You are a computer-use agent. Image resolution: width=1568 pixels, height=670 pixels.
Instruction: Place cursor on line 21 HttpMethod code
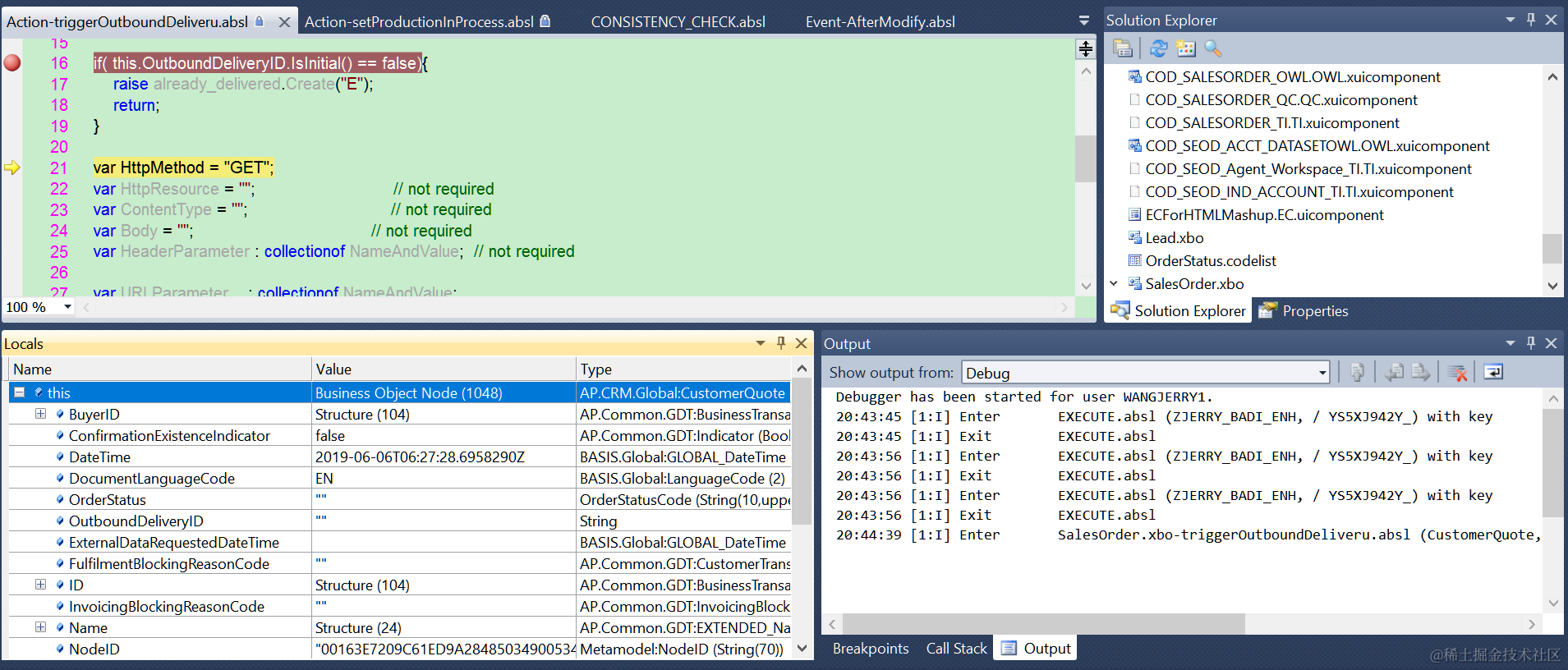[x=183, y=167]
